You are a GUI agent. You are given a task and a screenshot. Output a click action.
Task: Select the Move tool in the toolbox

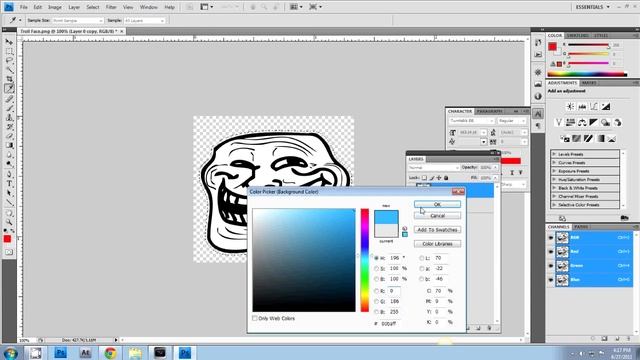pyautogui.click(x=9, y=42)
